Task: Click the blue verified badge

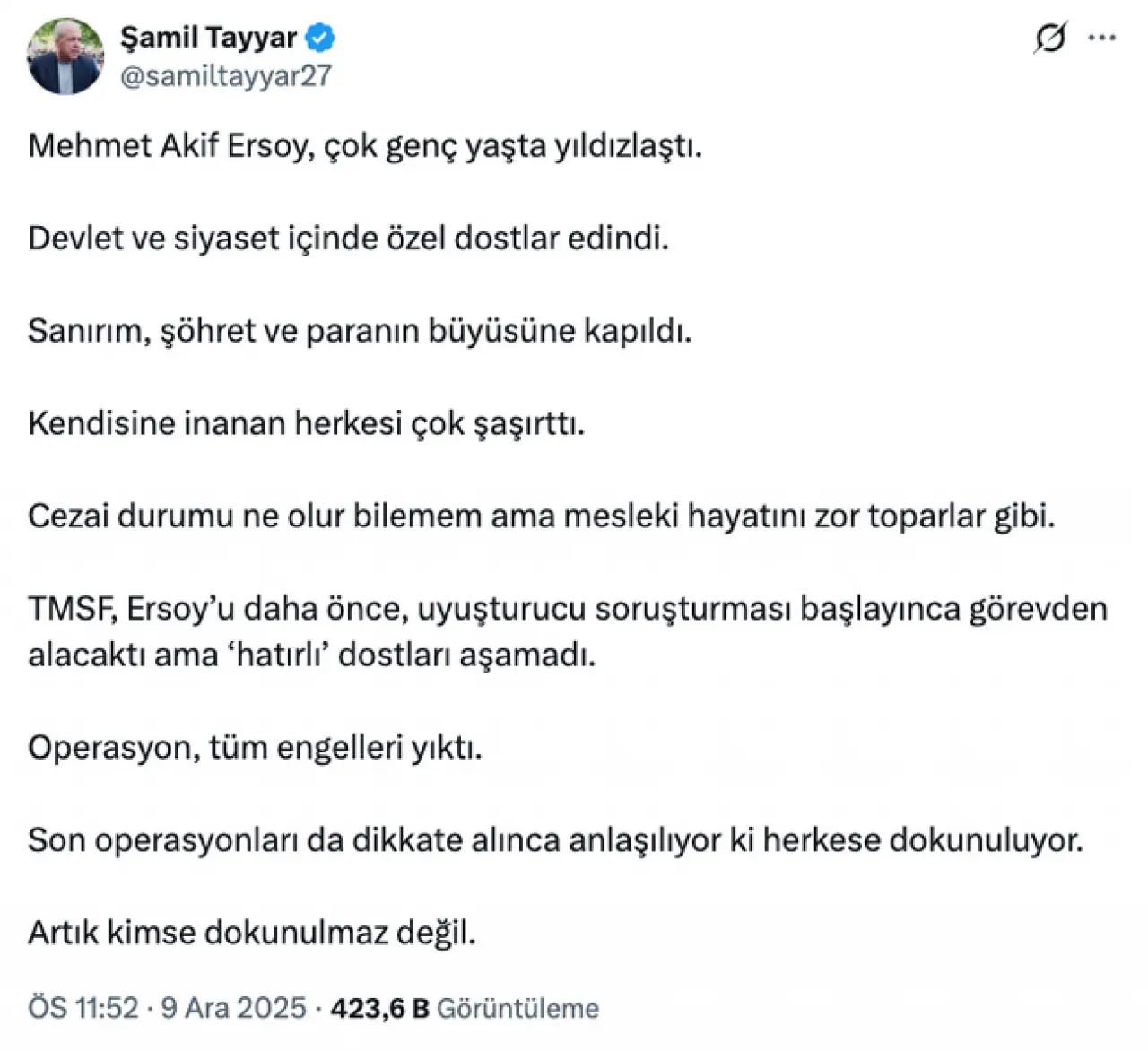Action: (x=320, y=38)
